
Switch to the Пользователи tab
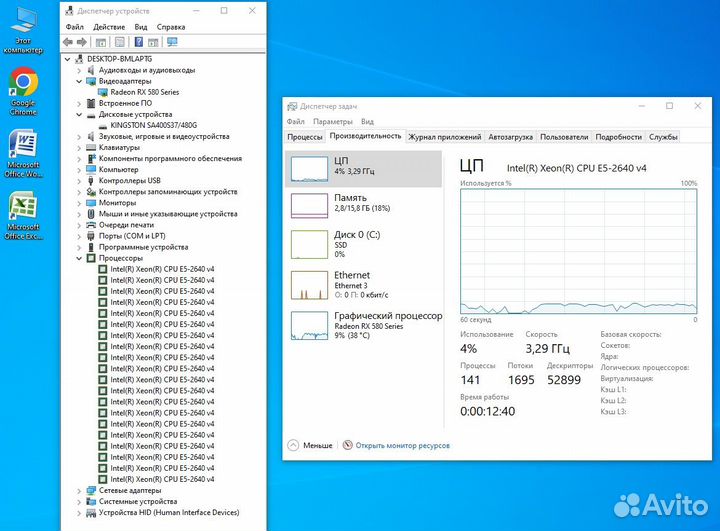click(564, 137)
